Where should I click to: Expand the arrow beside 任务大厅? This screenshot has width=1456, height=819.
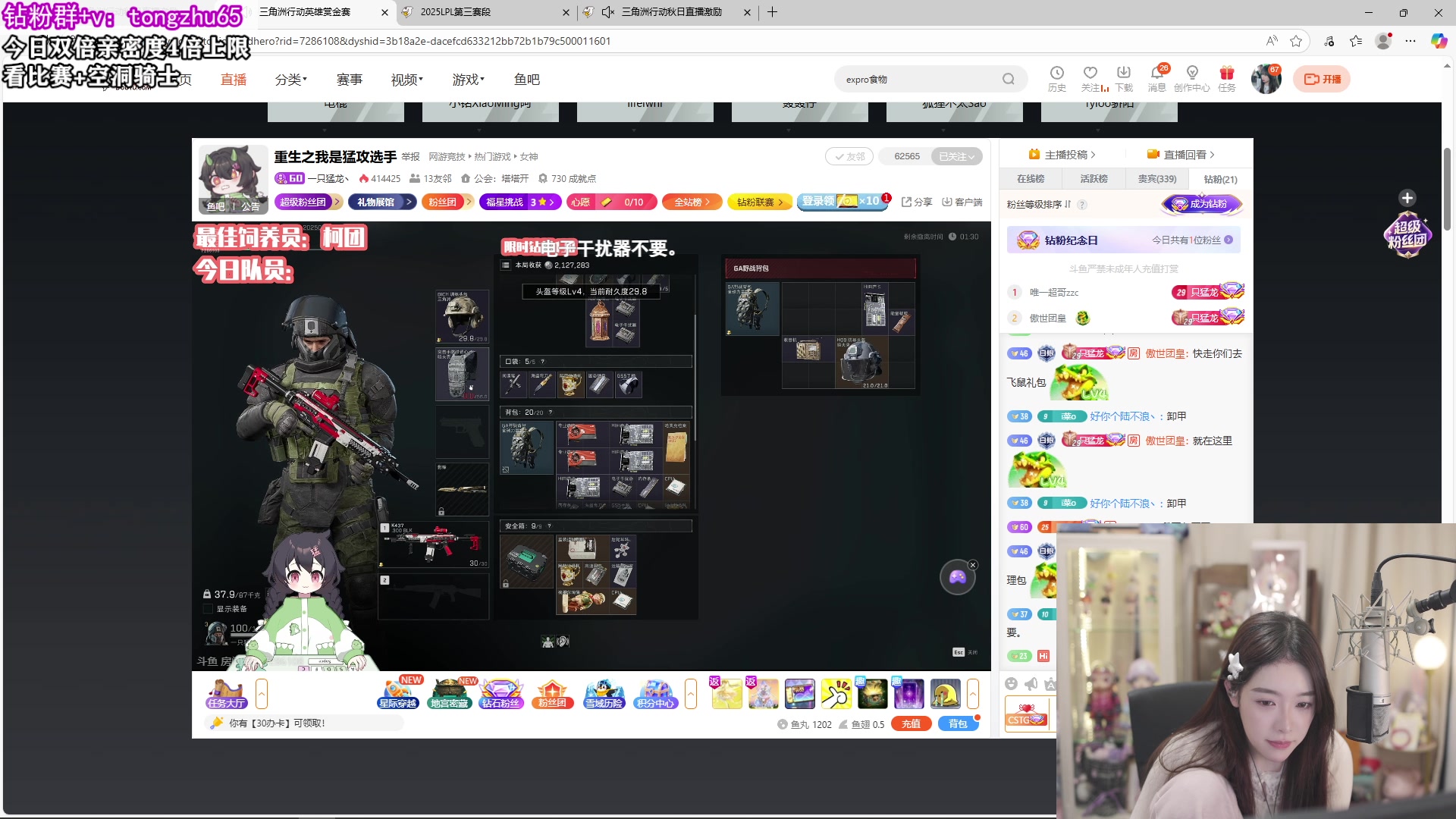[262, 694]
